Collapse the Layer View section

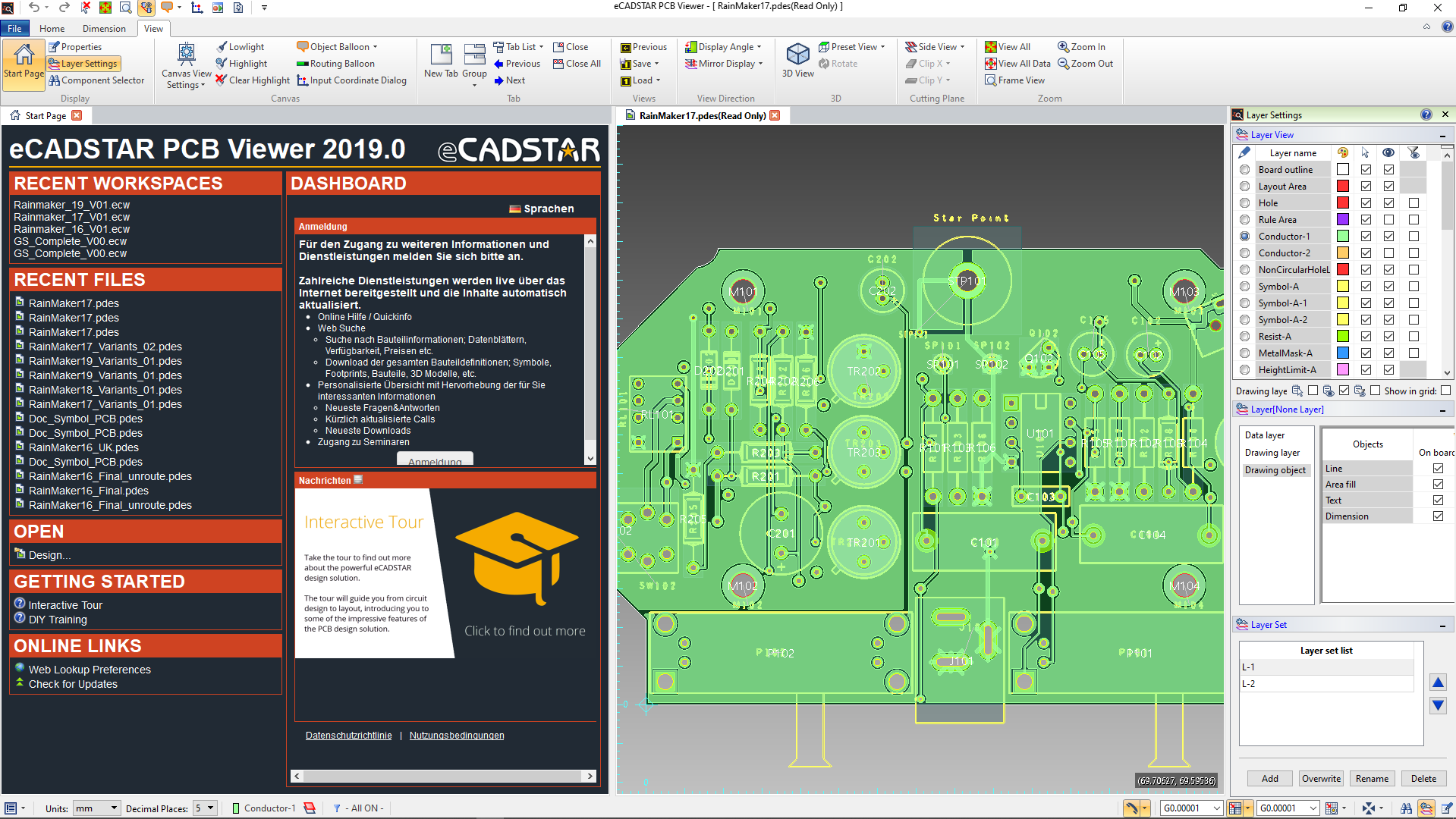point(1442,135)
